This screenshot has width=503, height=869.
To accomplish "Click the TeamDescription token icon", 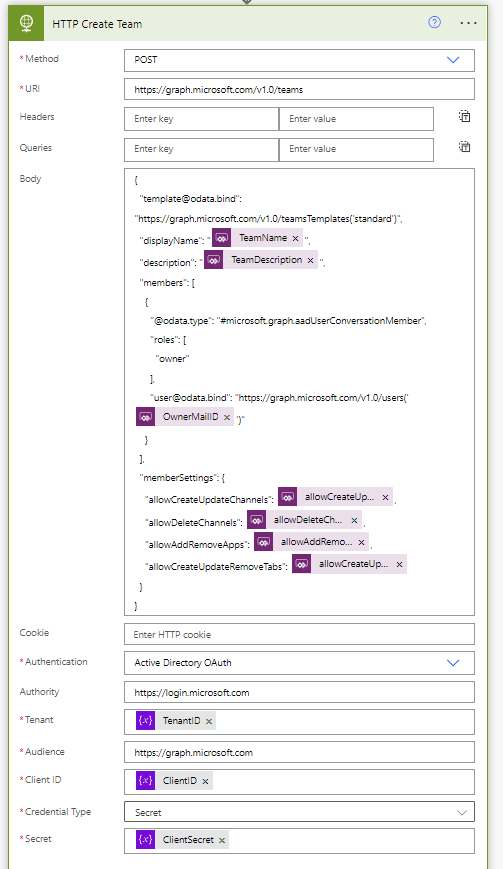I will (214, 260).
